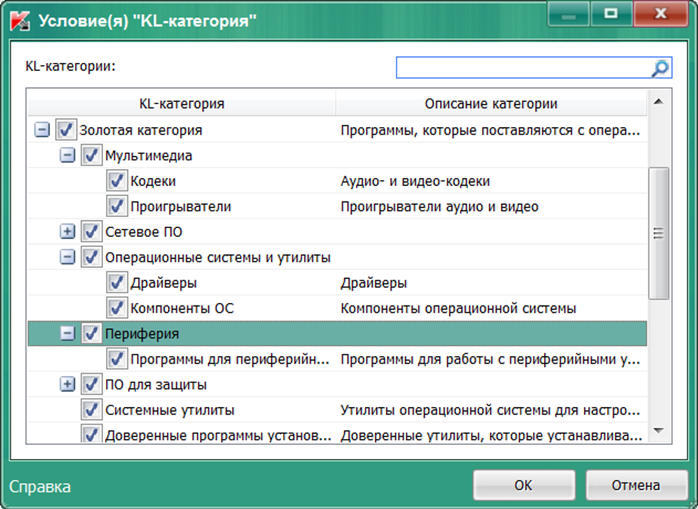Image resolution: width=698 pixels, height=509 pixels.
Task: Select the Проигрыватели tree item
Action: (181, 207)
